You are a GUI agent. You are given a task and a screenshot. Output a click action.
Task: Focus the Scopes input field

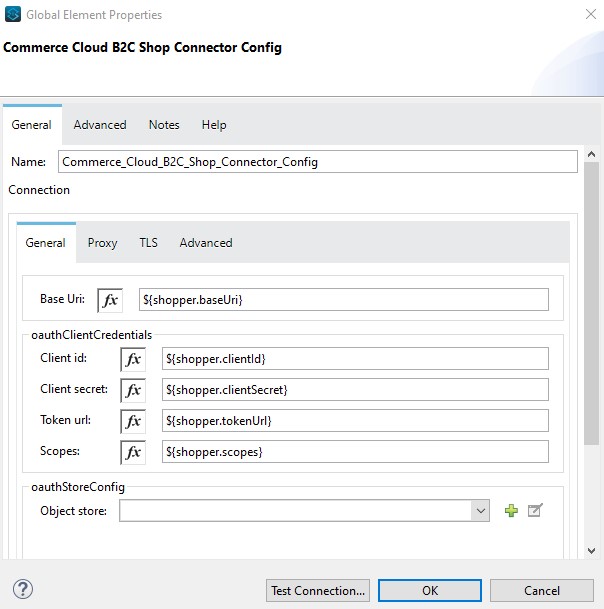click(x=355, y=452)
